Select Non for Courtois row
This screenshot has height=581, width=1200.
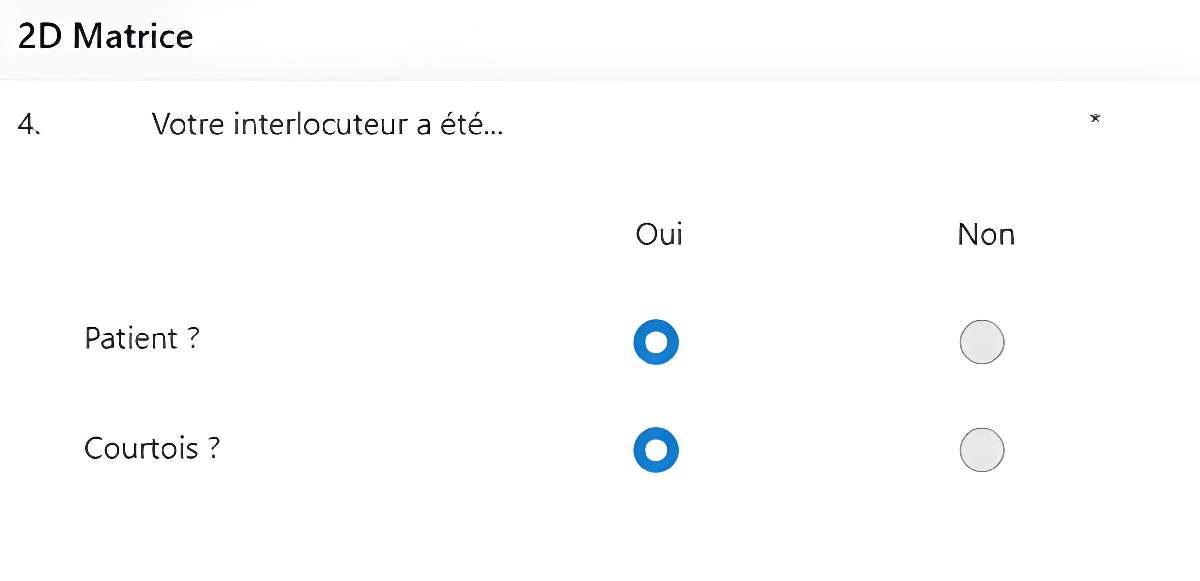click(x=981, y=450)
